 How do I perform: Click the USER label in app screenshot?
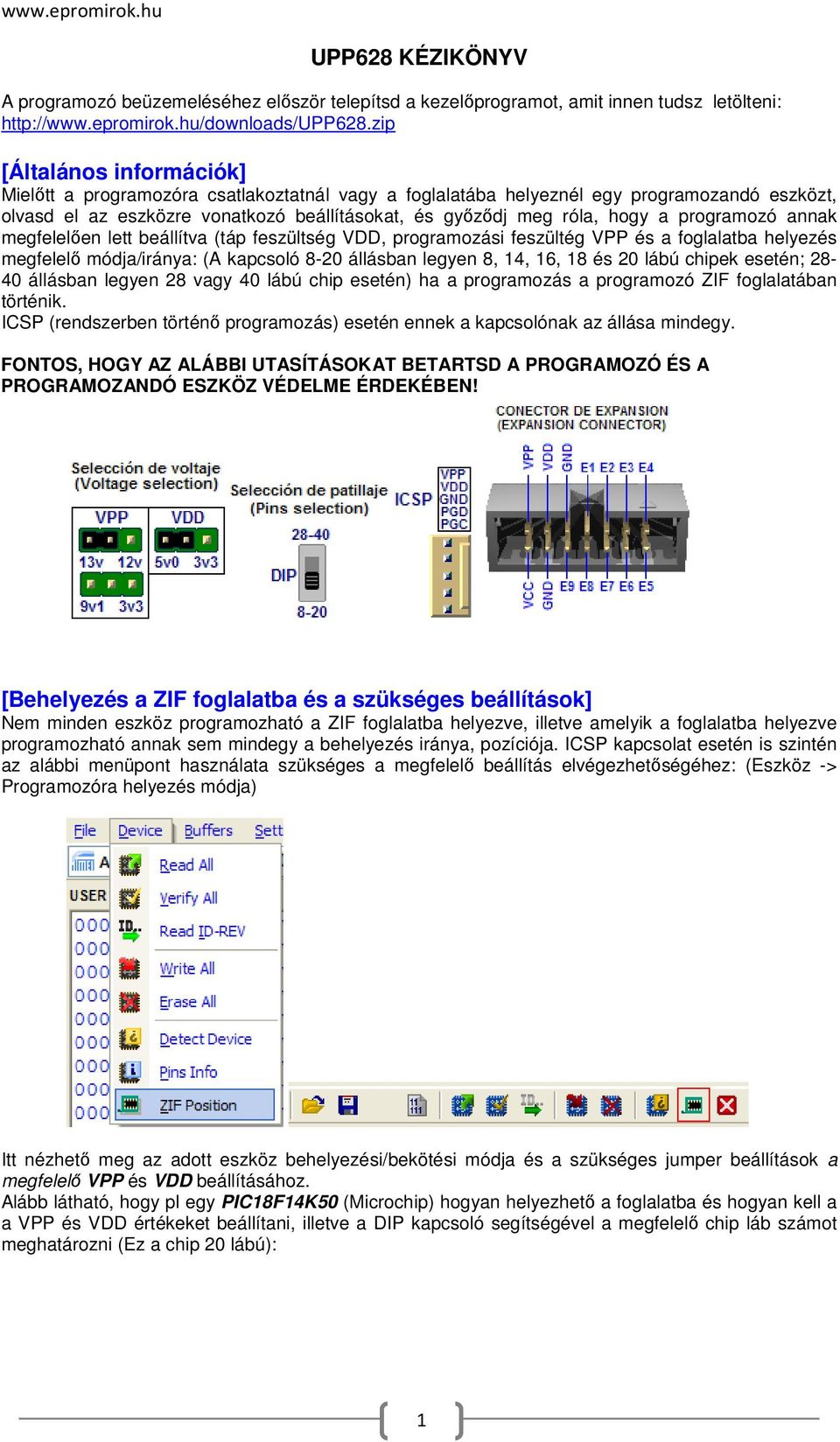(x=87, y=895)
